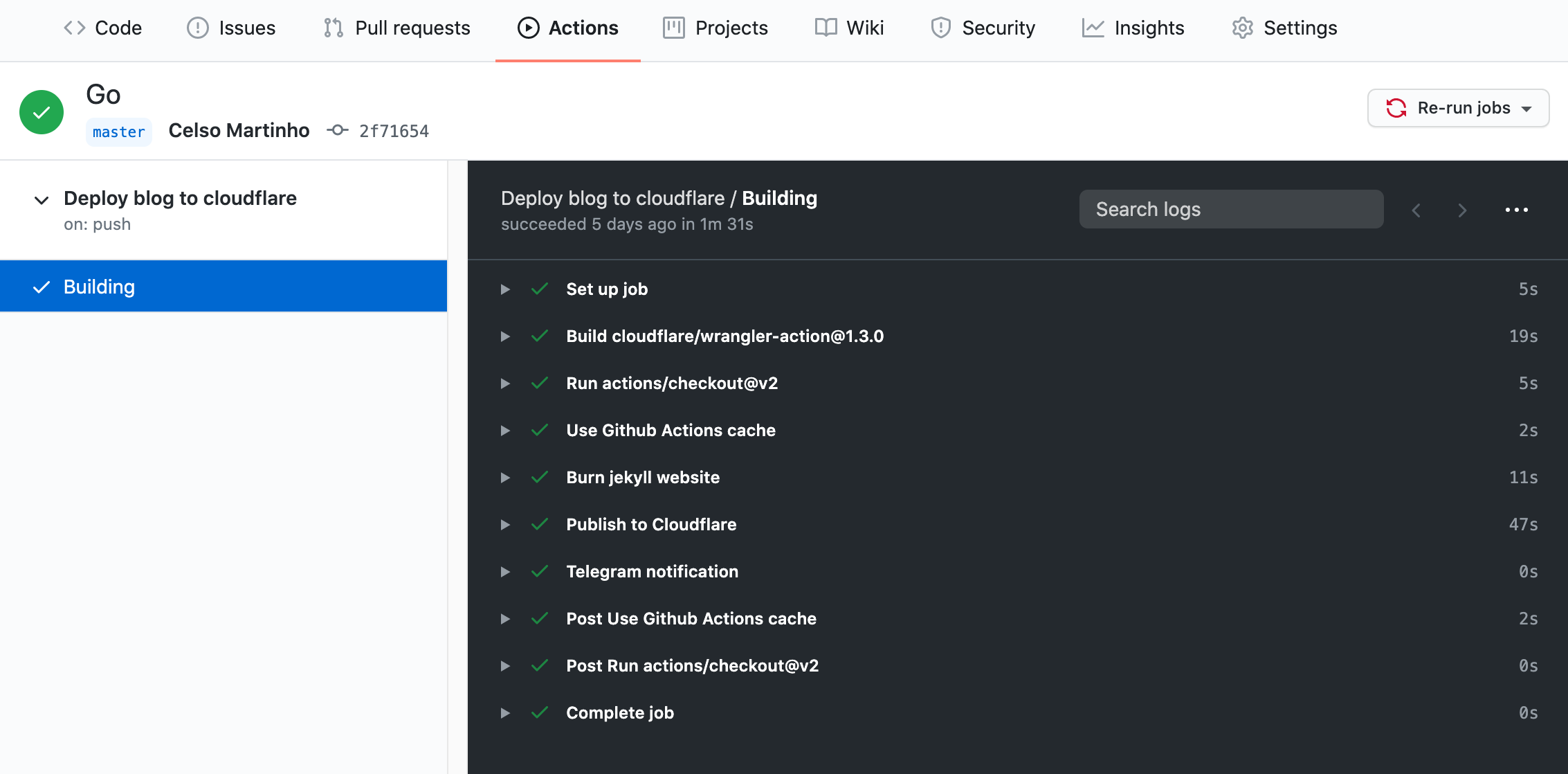Click the green success check icon next to Go

click(x=41, y=111)
